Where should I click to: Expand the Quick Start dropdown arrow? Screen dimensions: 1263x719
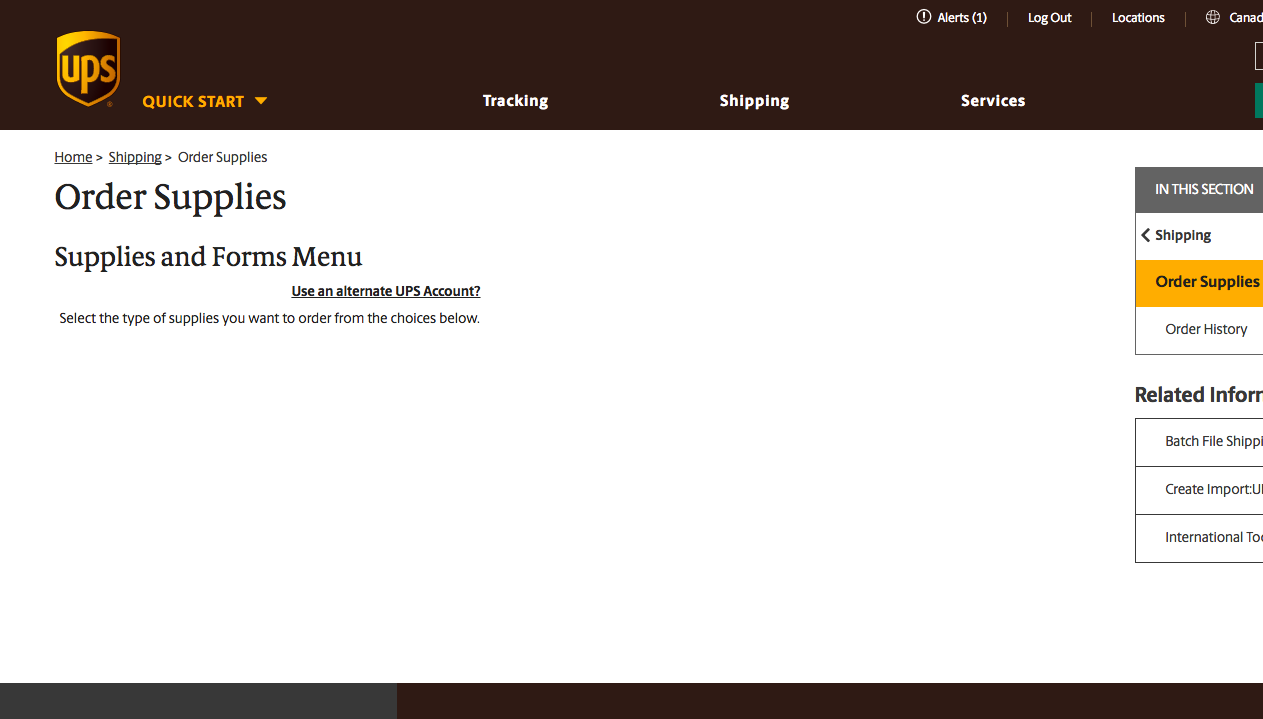(261, 101)
